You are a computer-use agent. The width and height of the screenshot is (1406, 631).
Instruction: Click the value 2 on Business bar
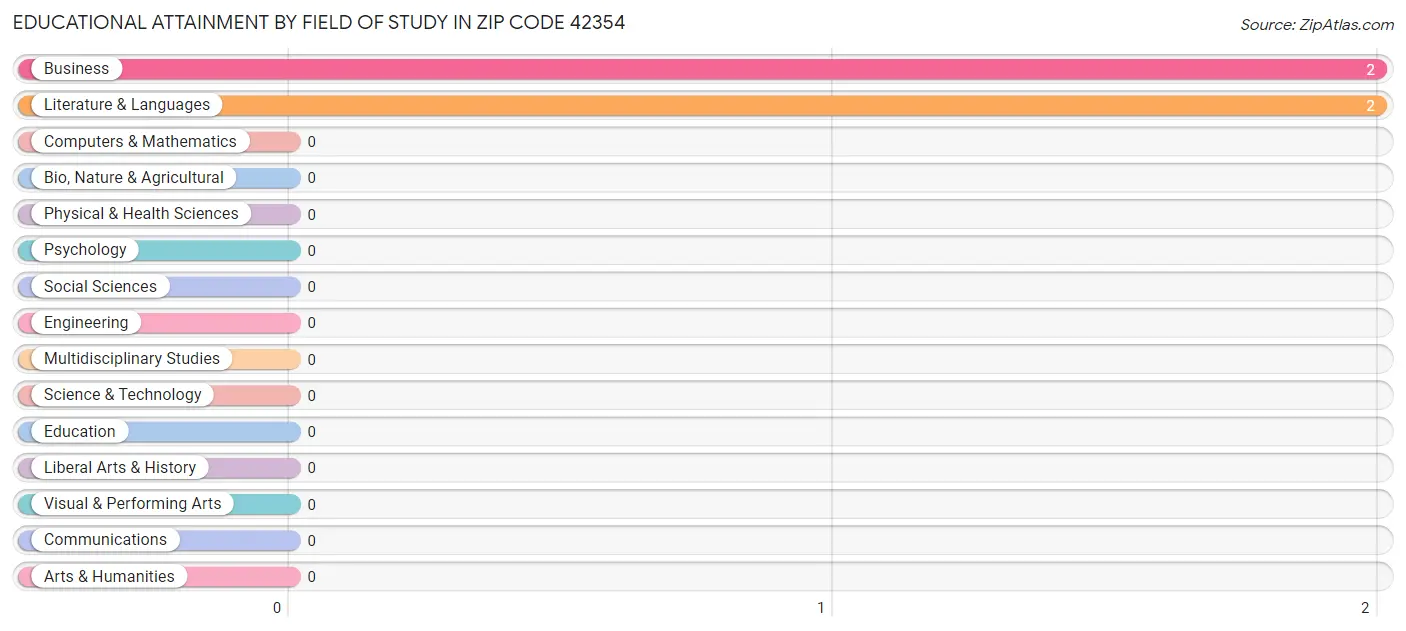pos(1371,70)
